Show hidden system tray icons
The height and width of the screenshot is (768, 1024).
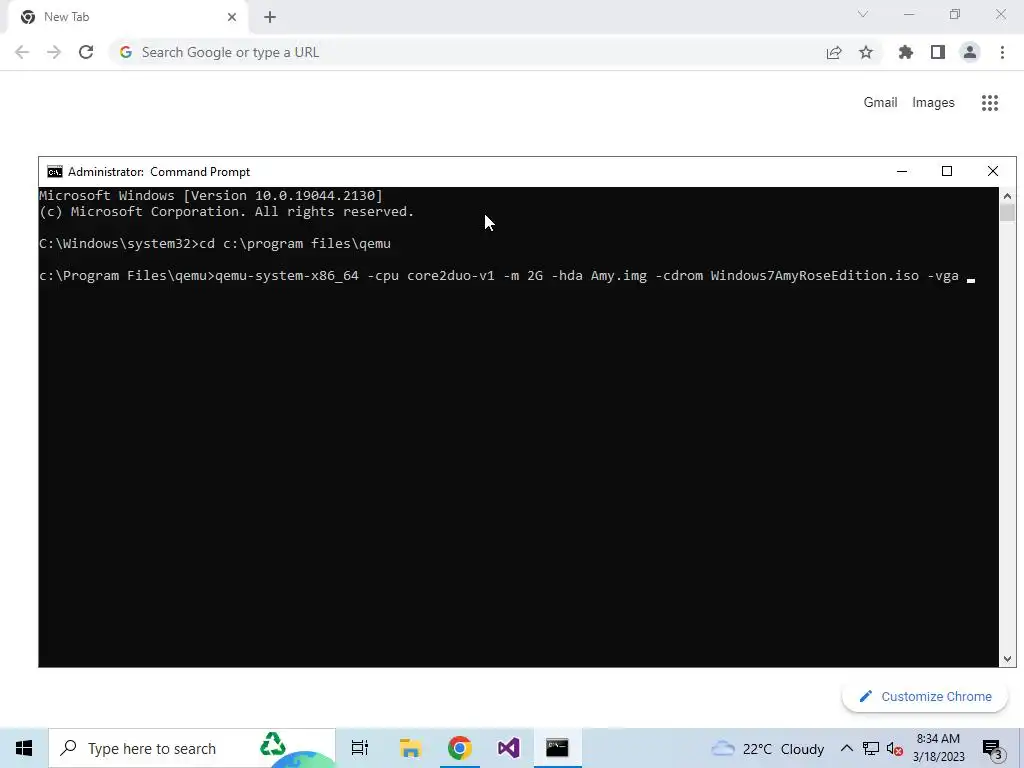tap(846, 748)
